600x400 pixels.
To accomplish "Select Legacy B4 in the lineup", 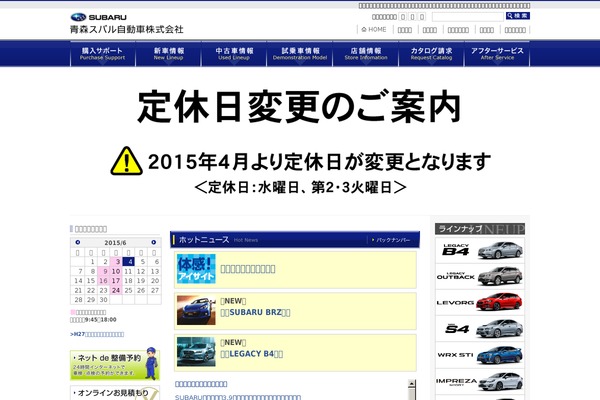I will pyautogui.click(x=480, y=250).
